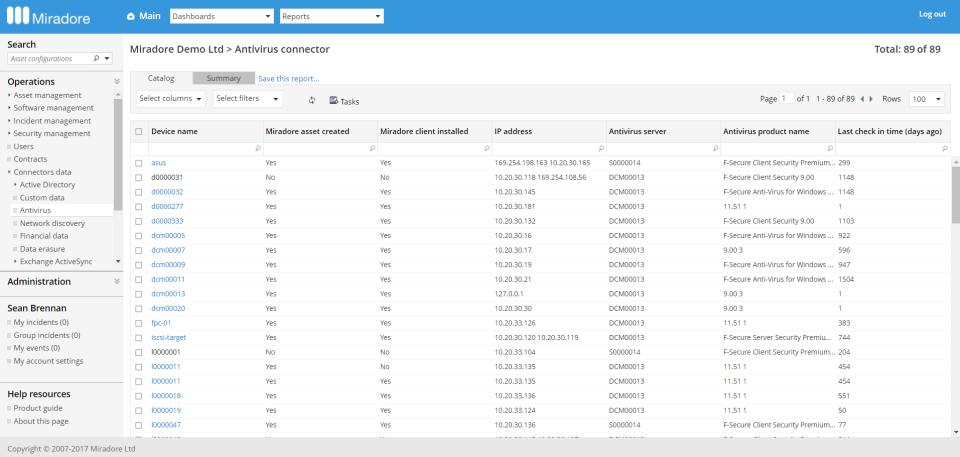
Task: Click the sidebar Operations scrollbar thumb
Action: coord(118,155)
